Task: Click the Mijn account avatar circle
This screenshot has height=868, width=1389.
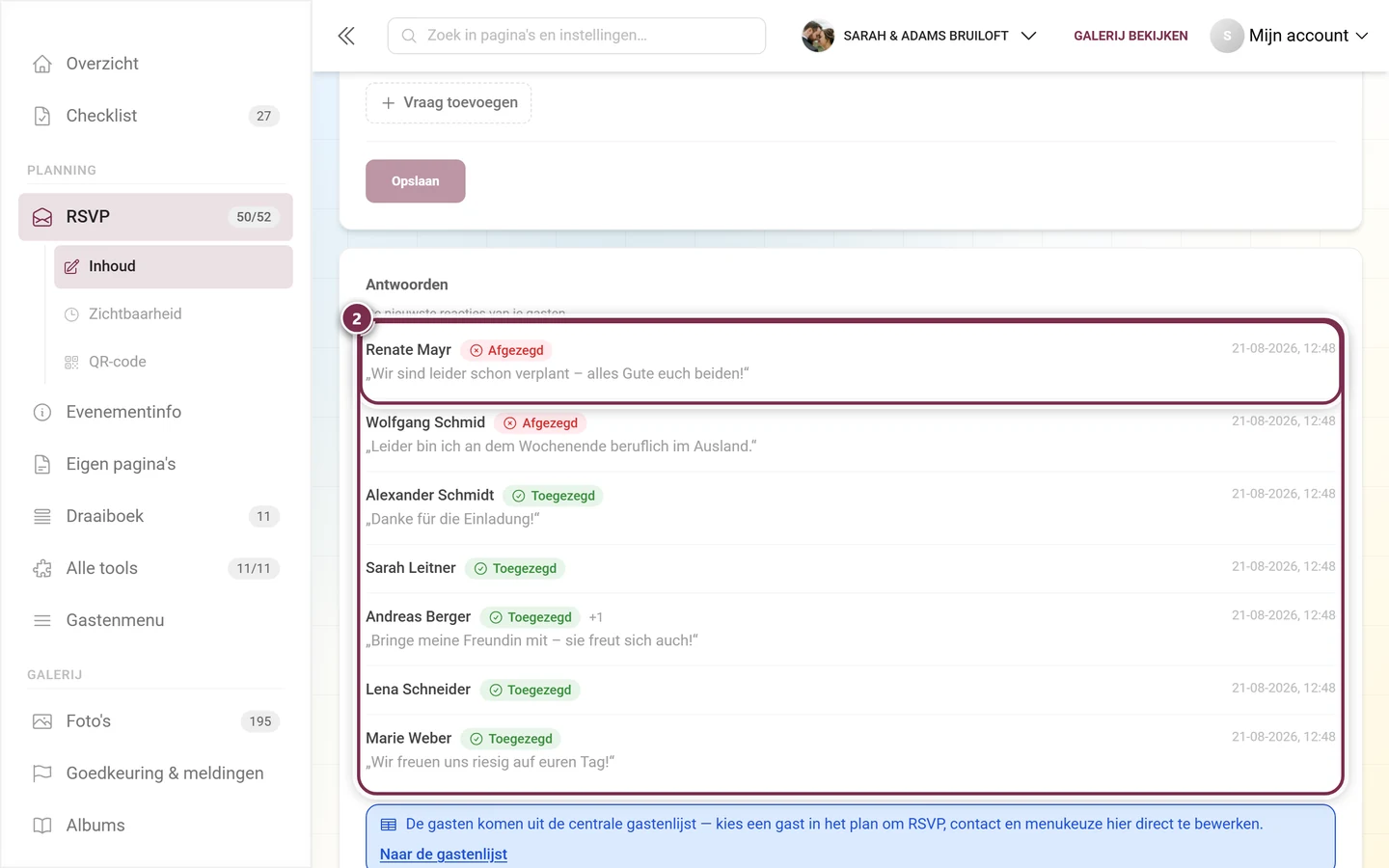Action: pyautogui.click(x=1227, y=36)
